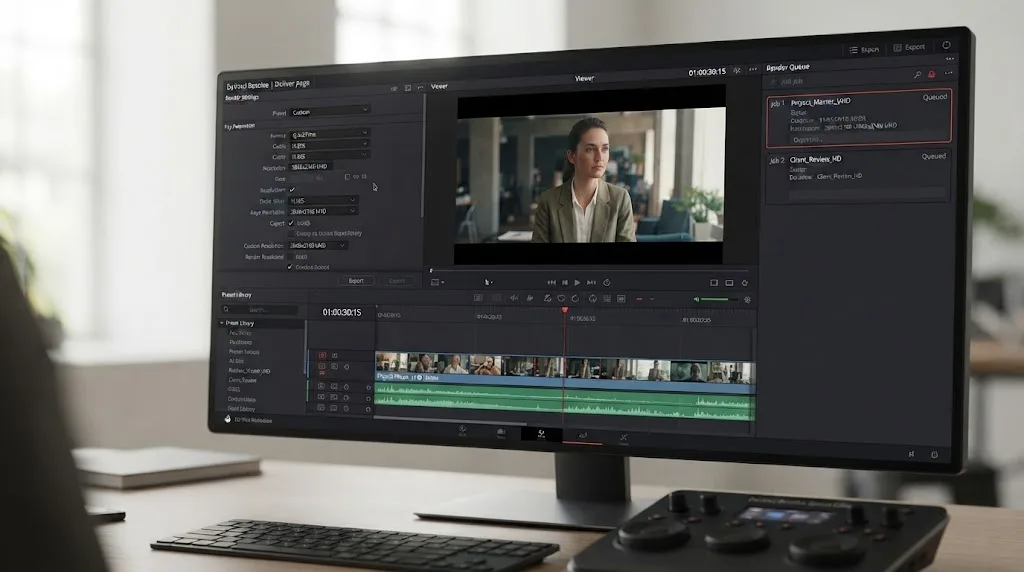The image size is (1024, 572).
Task: Open the second Codec dropdown
Action: pos(329,156)
